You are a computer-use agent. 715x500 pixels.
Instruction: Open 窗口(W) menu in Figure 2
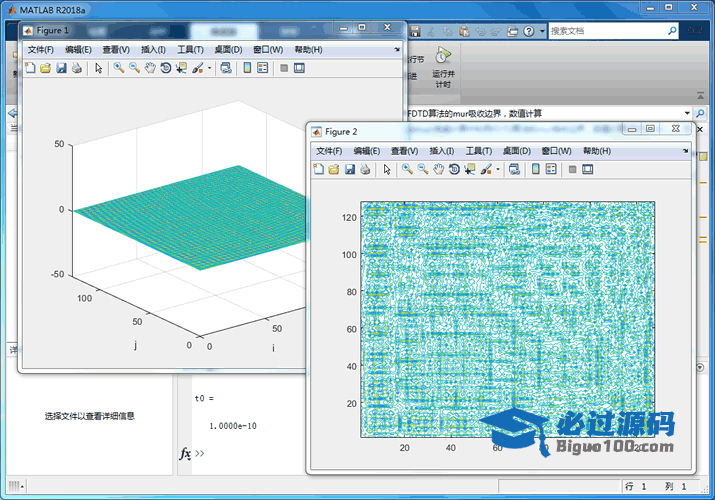[557, 151]
